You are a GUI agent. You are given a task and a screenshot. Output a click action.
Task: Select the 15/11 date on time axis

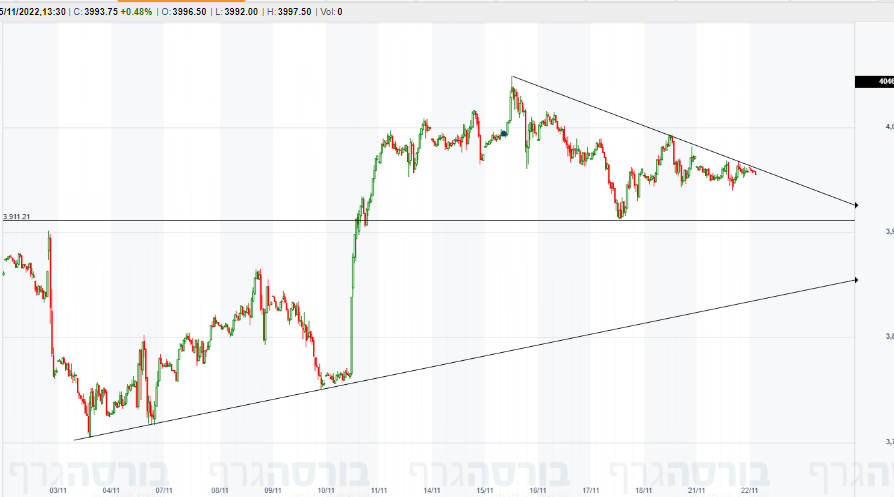(x=485, y=491)
